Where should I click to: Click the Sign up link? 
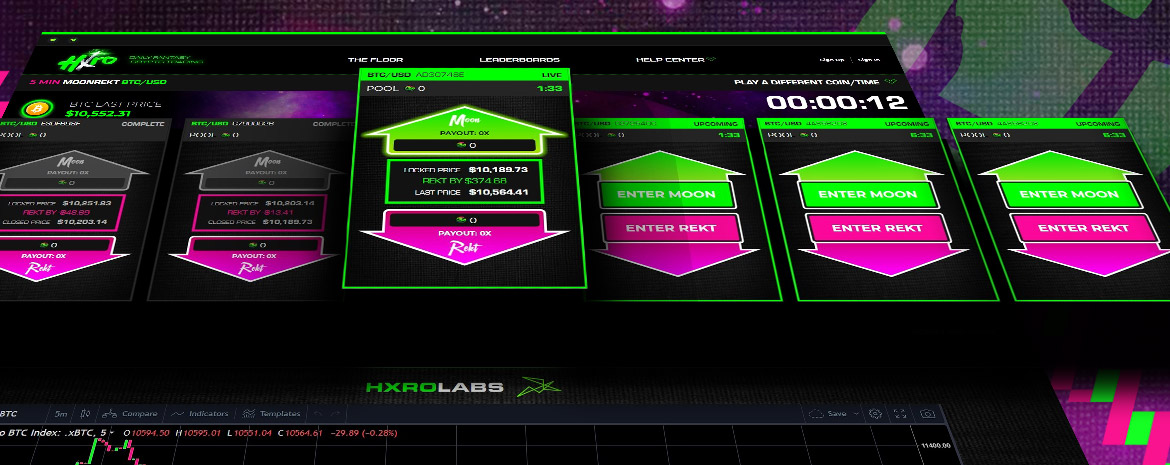tap(831, 60)
